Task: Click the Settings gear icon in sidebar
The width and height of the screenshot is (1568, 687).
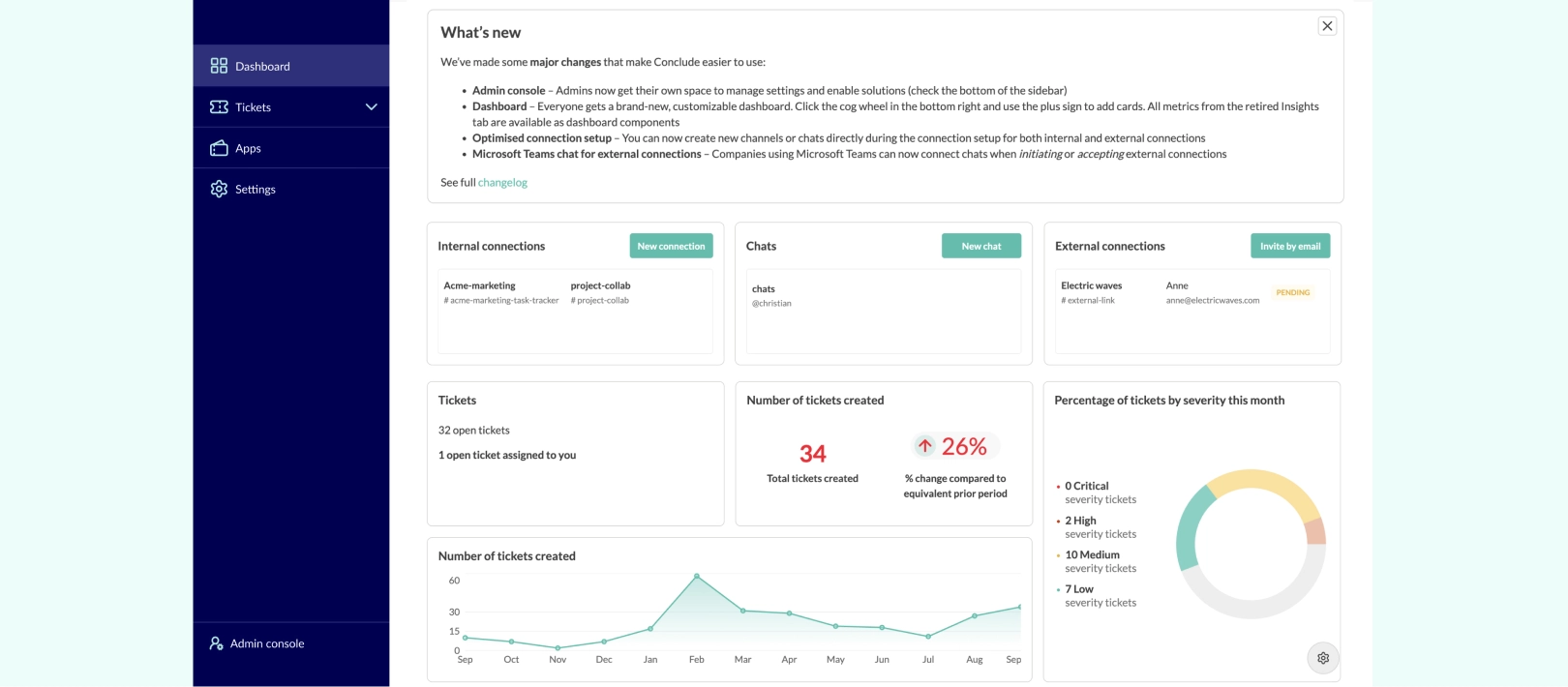Action: click(219, 189)
